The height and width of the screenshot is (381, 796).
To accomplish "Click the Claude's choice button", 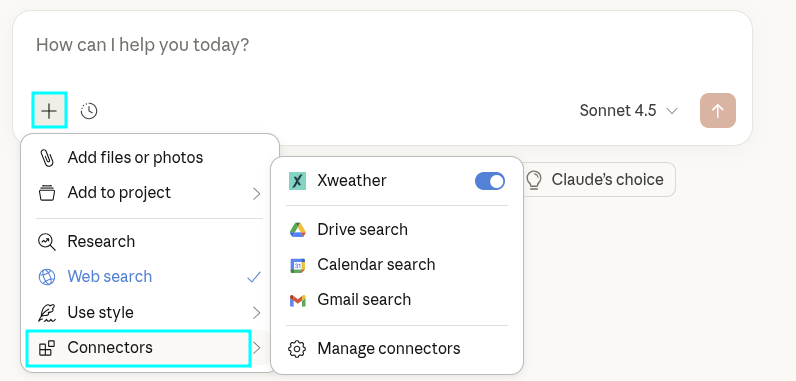I will coord(598,180).
